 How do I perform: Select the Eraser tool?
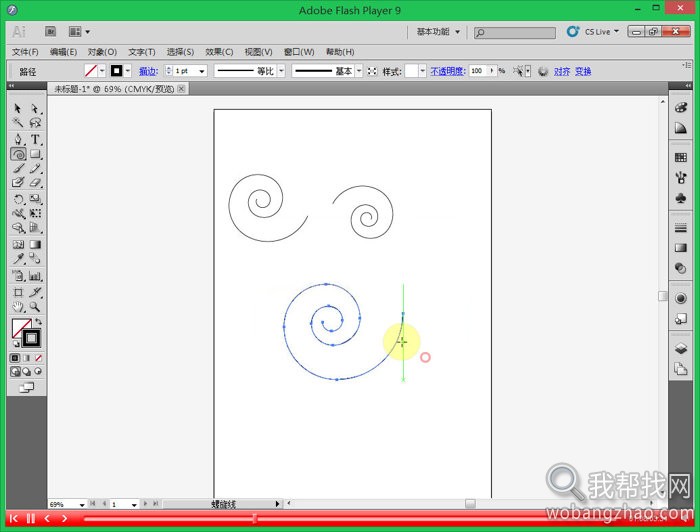click(35, 182)
